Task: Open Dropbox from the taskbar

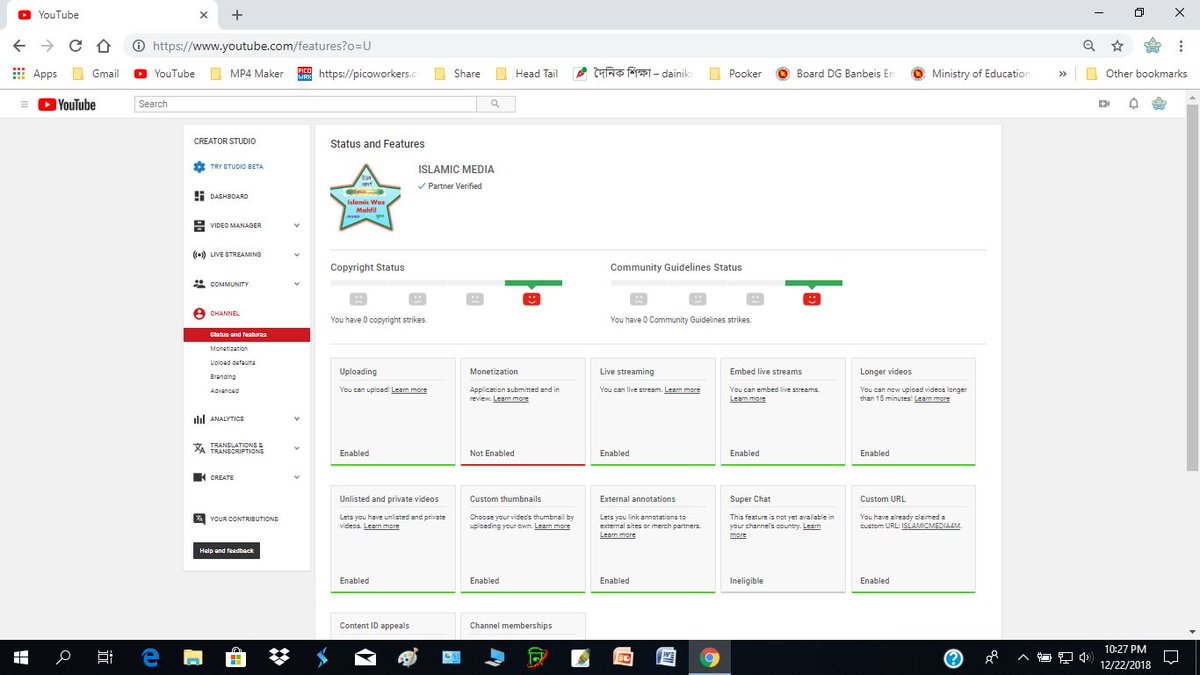Action: (x=279, y=657)
